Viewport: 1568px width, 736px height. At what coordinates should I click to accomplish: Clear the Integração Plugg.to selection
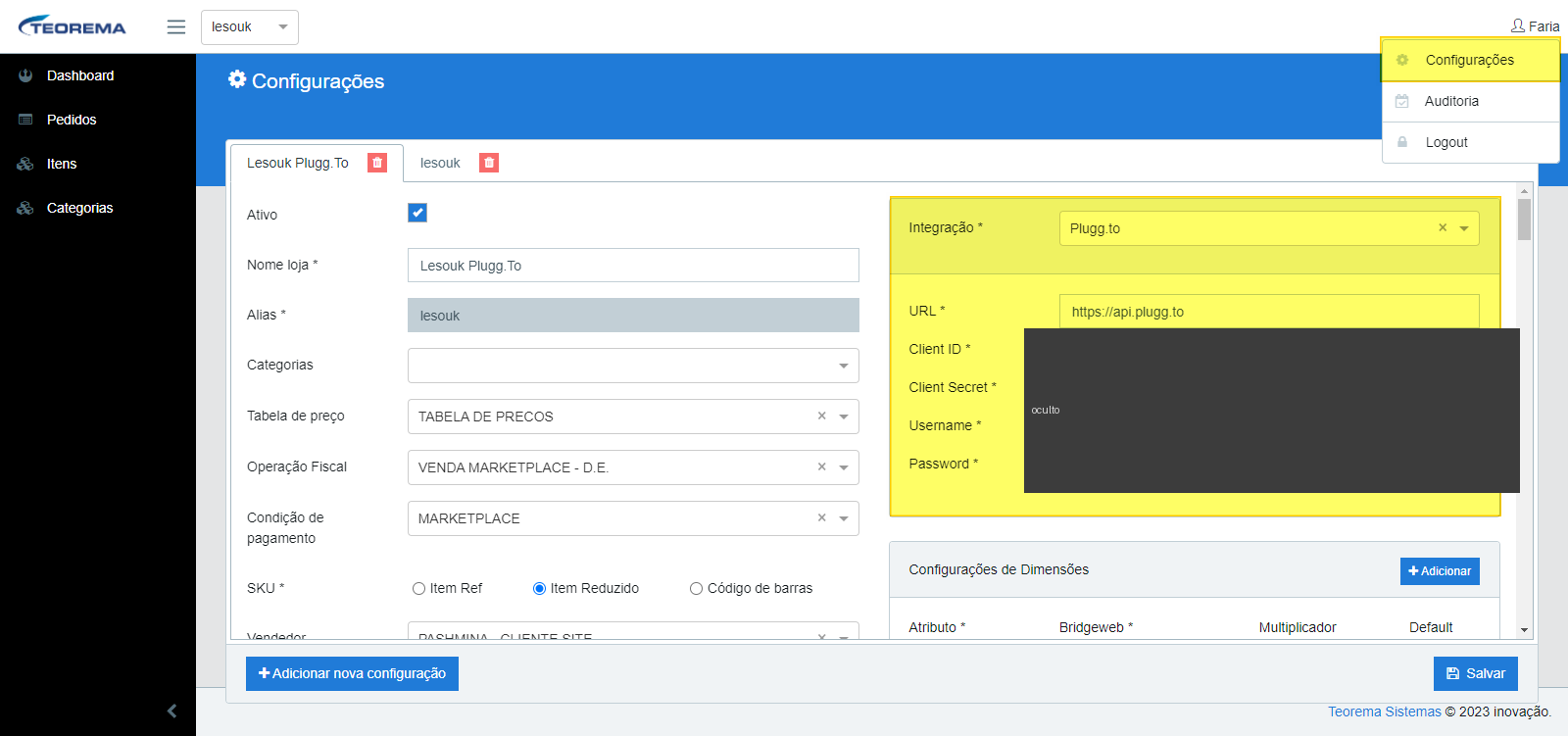(1443, 227)
